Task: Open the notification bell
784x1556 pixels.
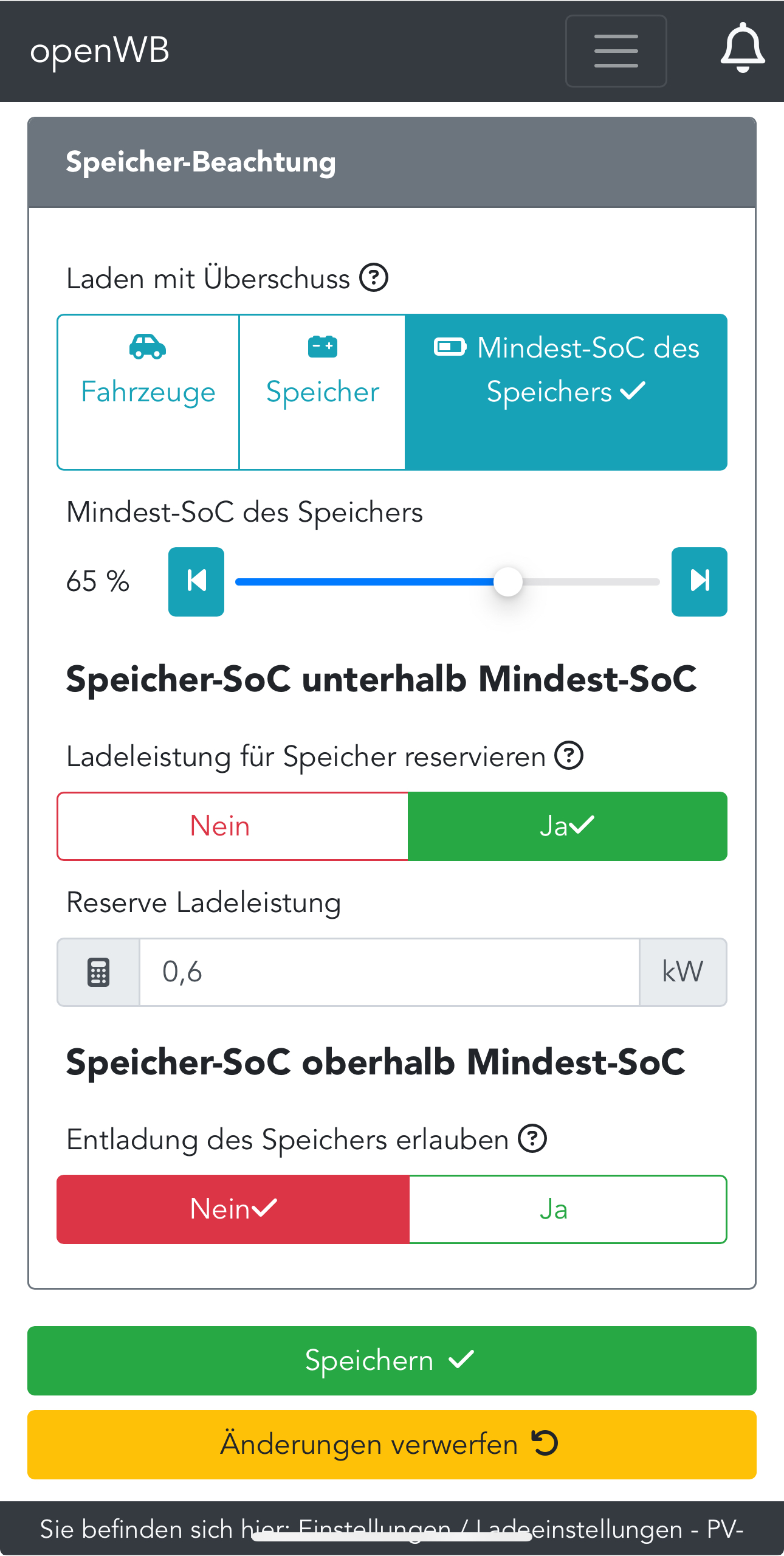Action: (742, 49)
